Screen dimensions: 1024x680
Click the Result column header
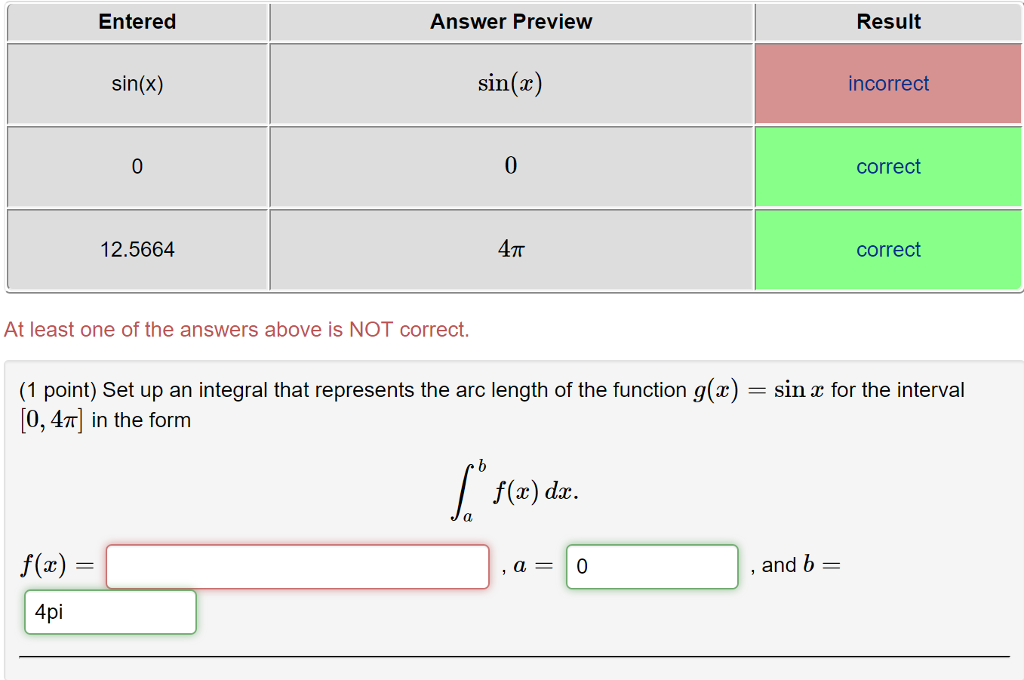(888, 21)
